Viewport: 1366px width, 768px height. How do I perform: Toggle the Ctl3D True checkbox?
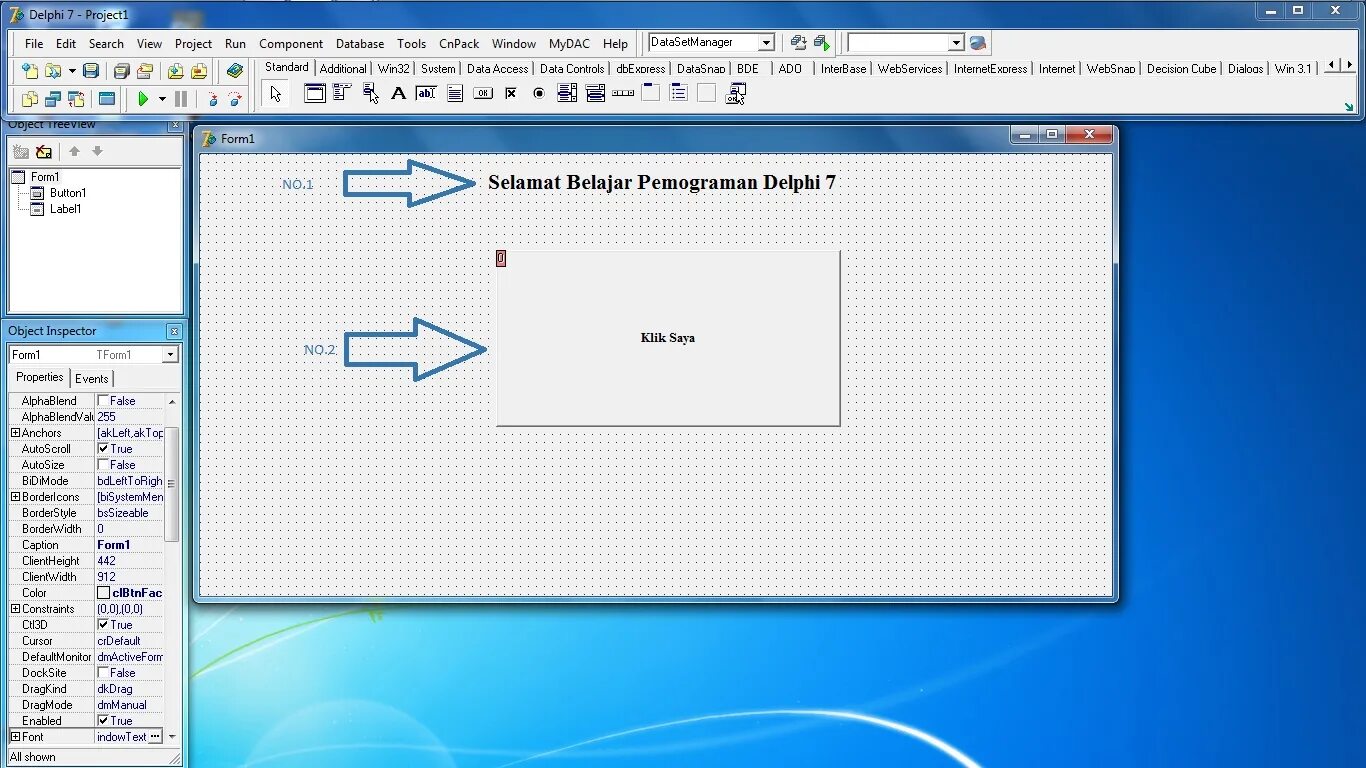[x=103, y=625]
